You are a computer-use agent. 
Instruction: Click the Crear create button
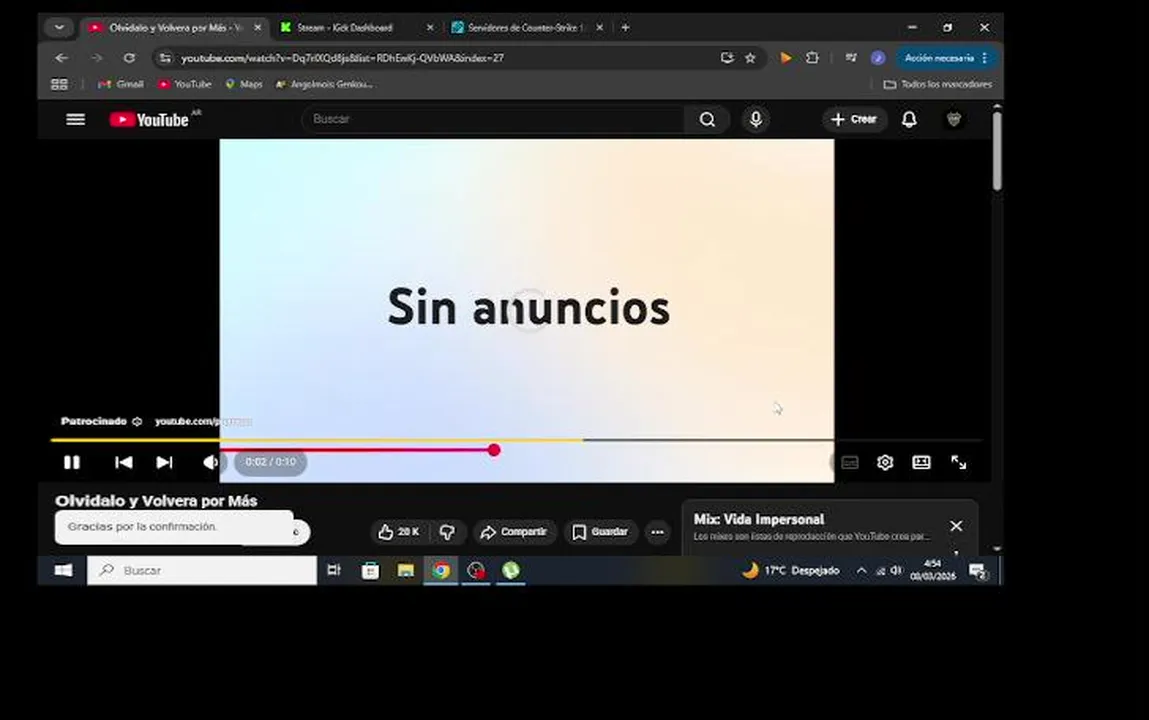(854, 119)
